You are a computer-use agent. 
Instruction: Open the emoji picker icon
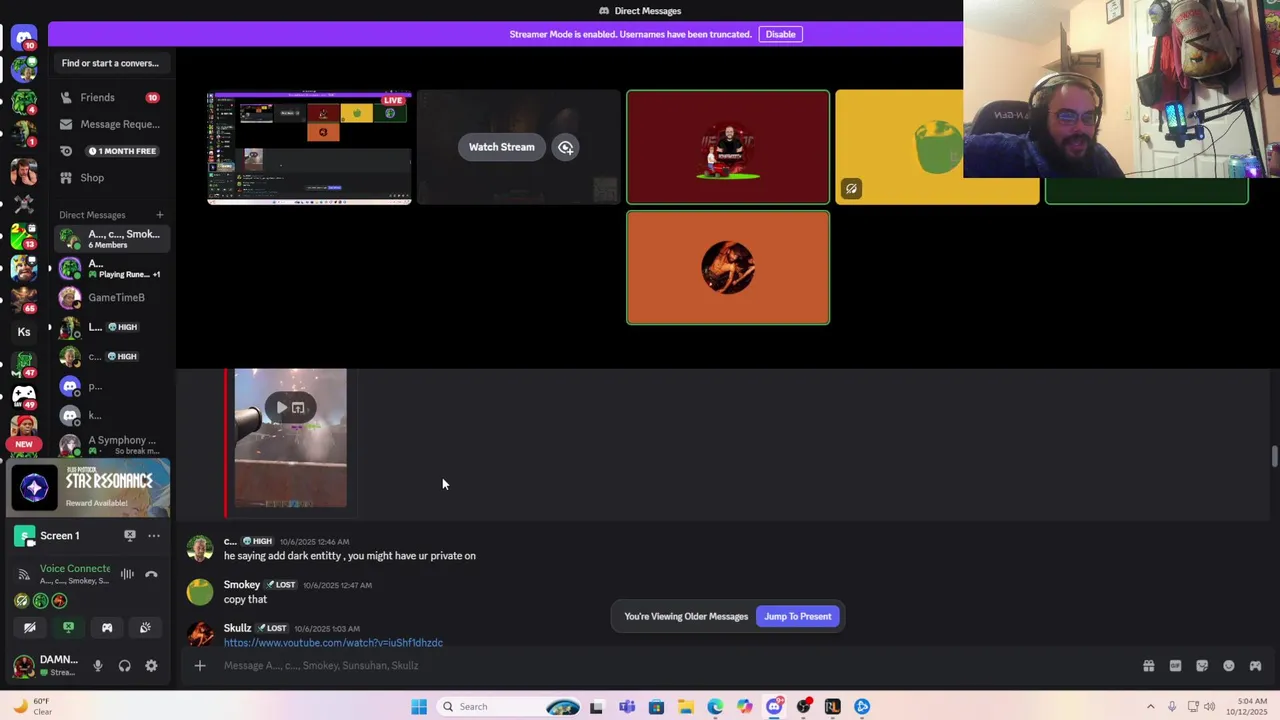coord(1229,666)
